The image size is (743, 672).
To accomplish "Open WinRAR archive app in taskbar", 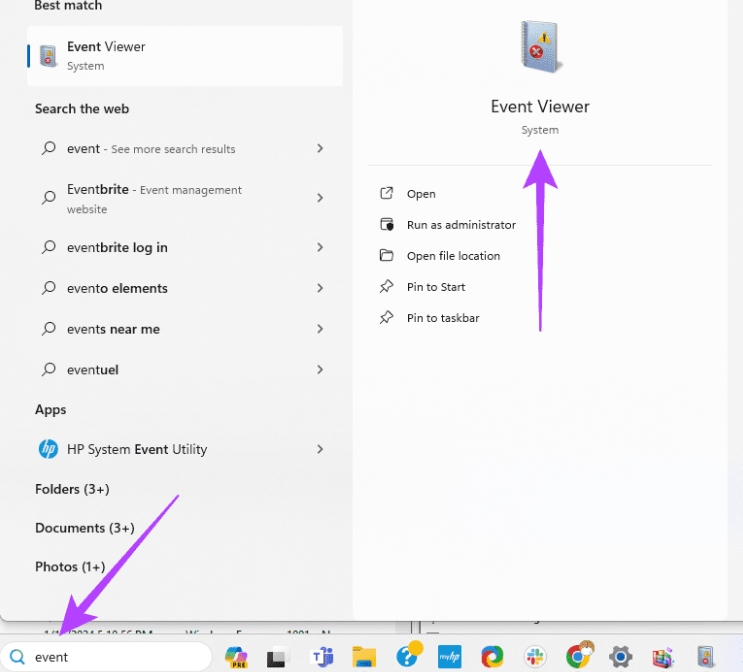I will point(663,657).
